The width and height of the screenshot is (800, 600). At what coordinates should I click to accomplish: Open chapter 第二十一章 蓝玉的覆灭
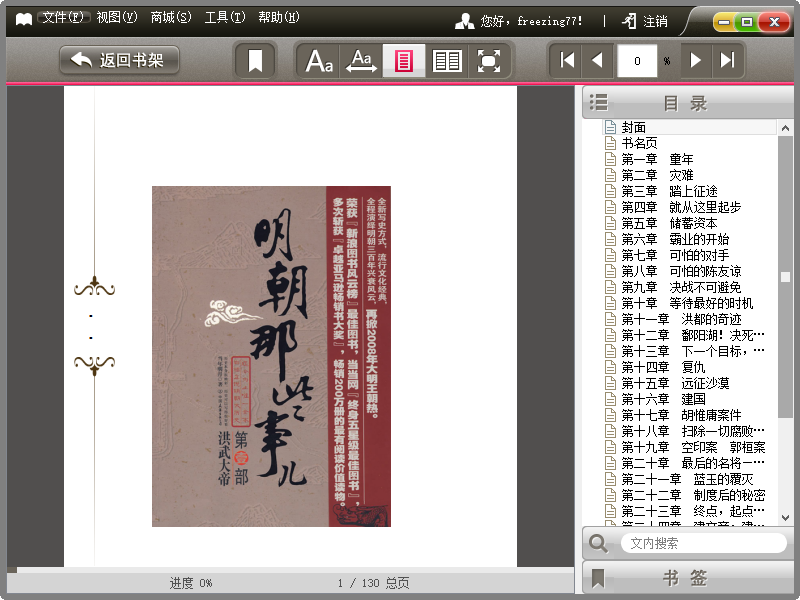pyautogui.click(x=689, y=480)
